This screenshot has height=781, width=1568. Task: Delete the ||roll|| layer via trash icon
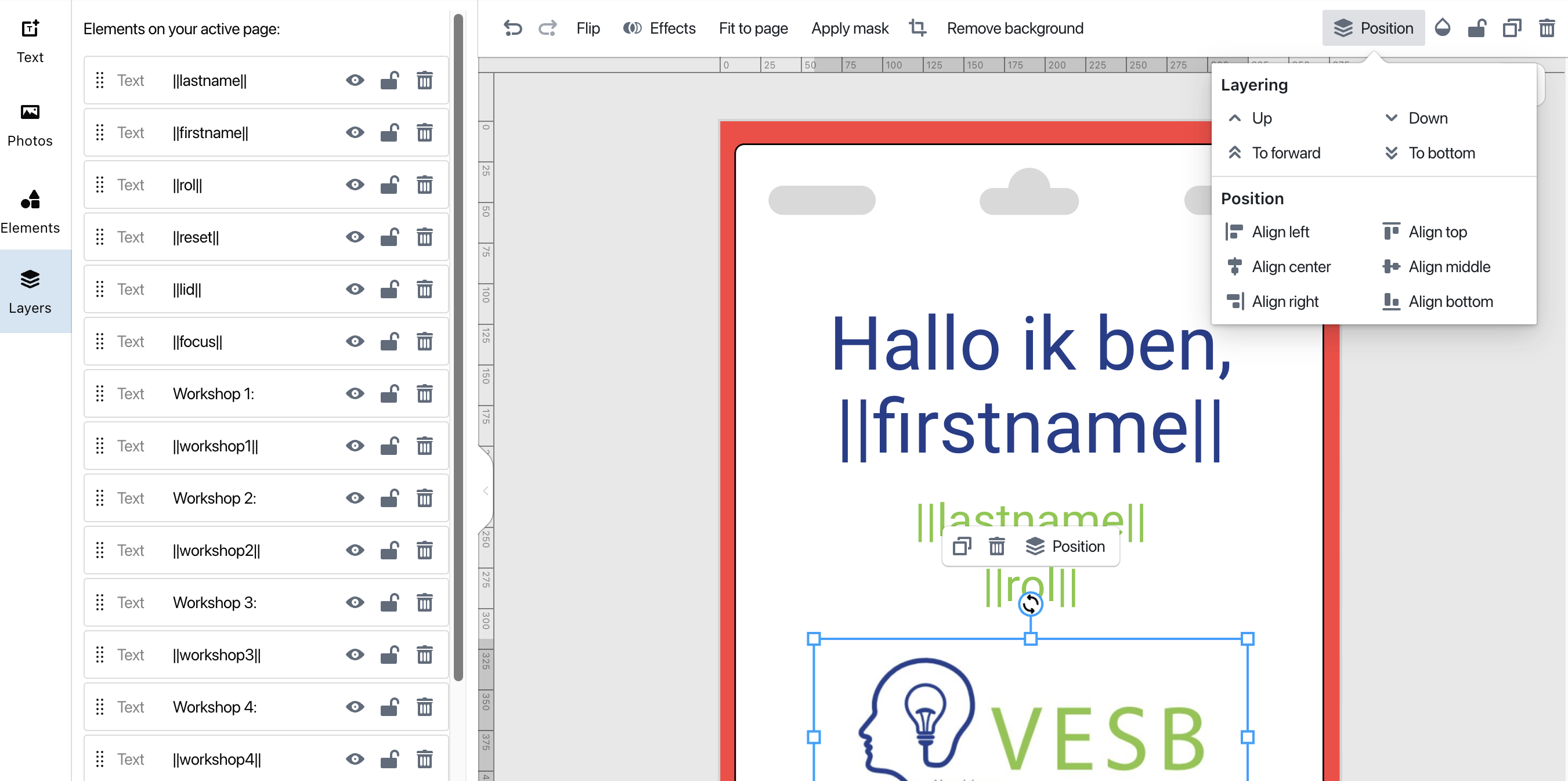[424, 185]
